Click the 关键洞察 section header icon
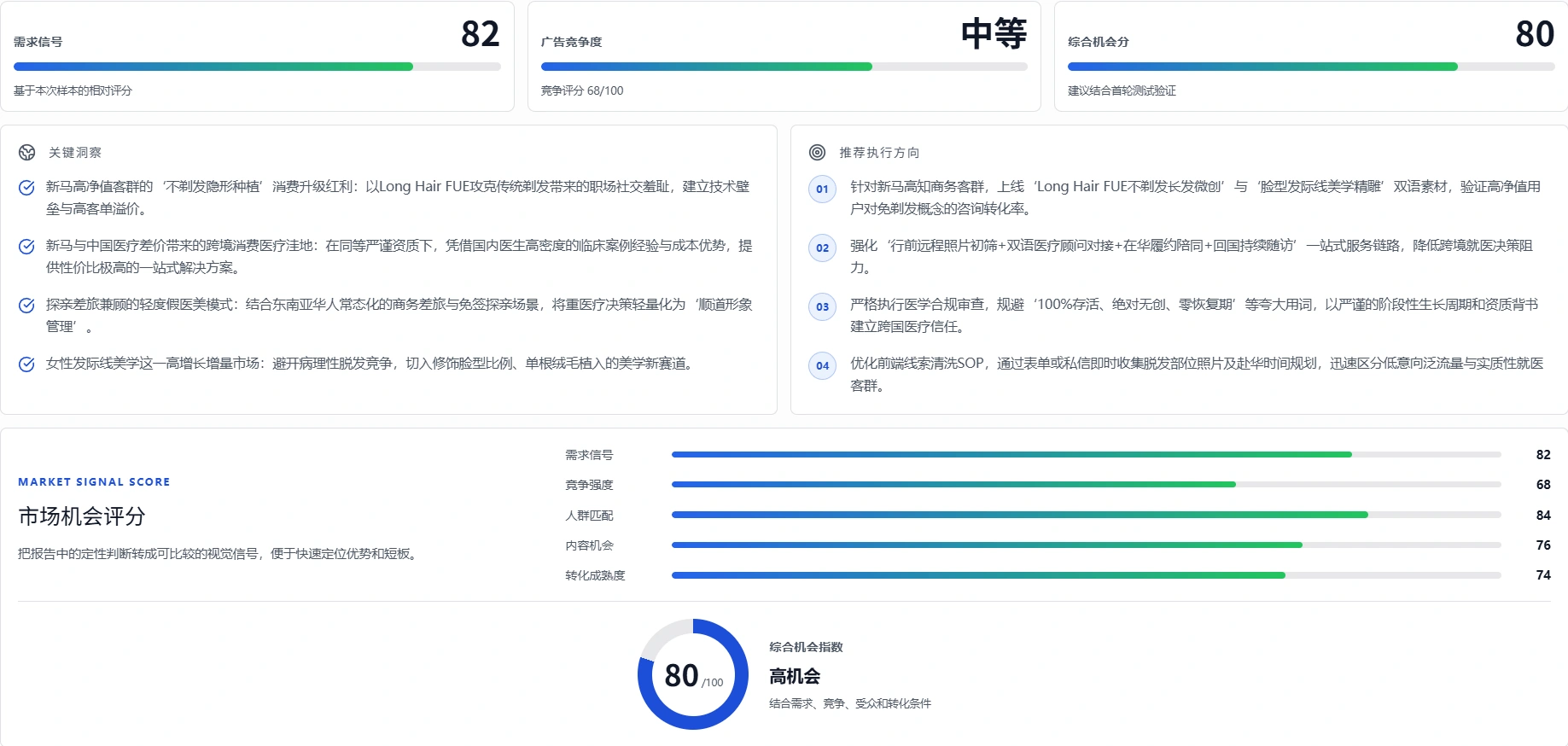 point(27,153)
